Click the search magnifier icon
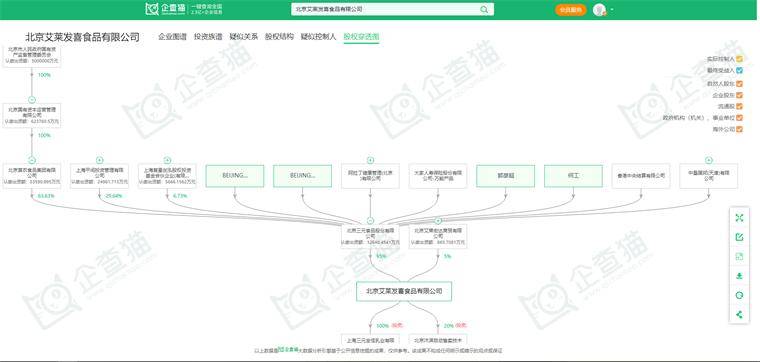The width and height of the screenshot is (760, 362). [484, 9]
